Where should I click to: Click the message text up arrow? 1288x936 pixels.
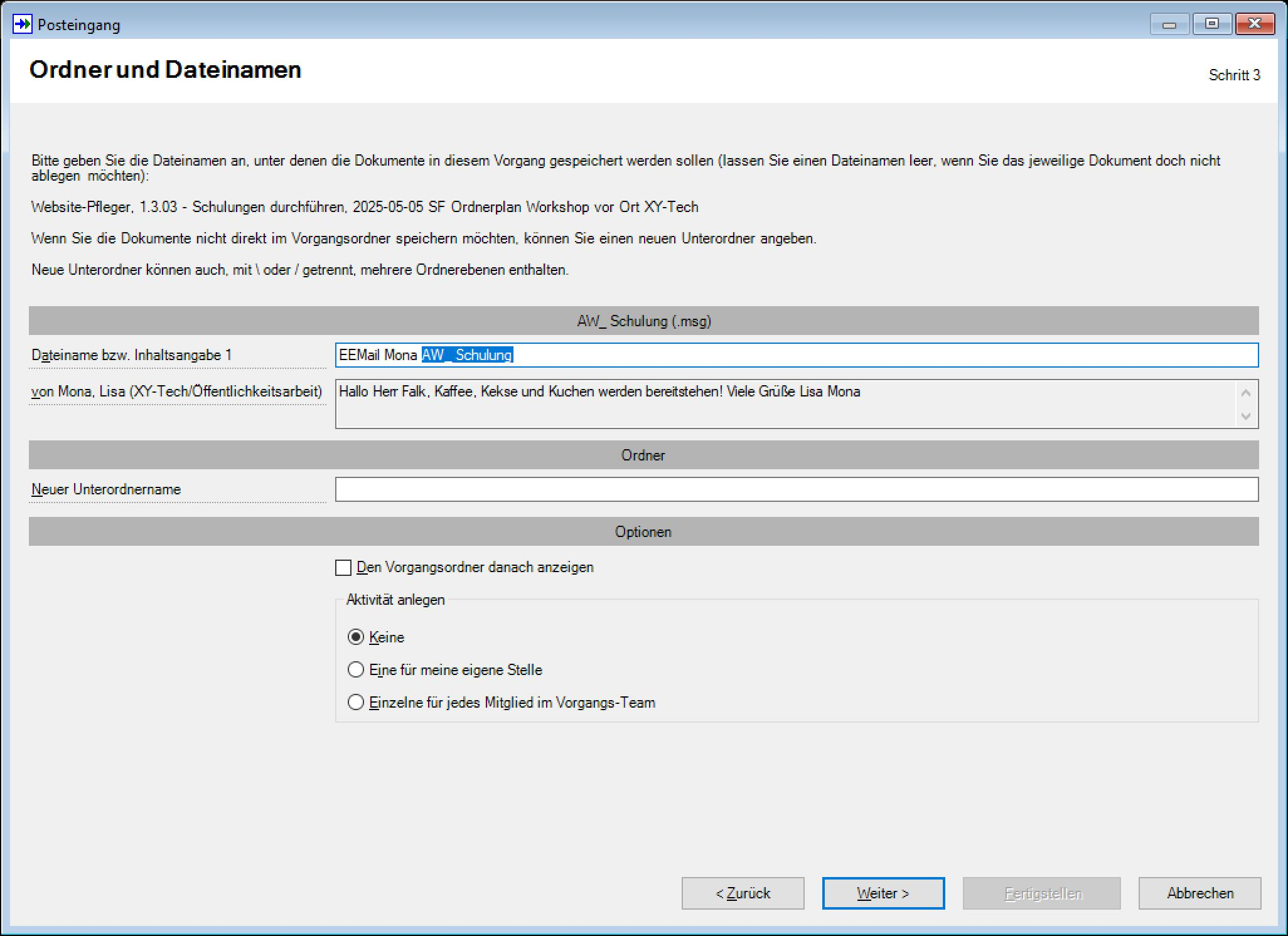point(1246,393)
